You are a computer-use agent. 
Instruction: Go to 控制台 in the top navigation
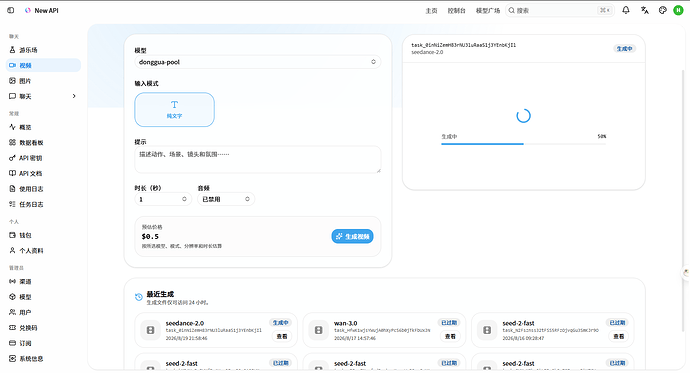coord(456,11)
